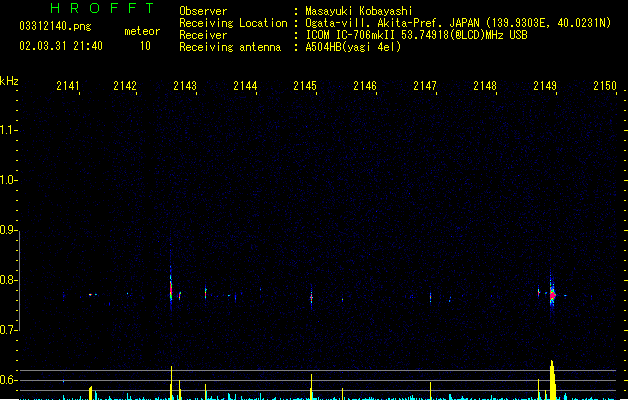Select the Ogata-vill. Akita-Pref. JAPAN location text
629x400 pixels.
pos(458,23)
